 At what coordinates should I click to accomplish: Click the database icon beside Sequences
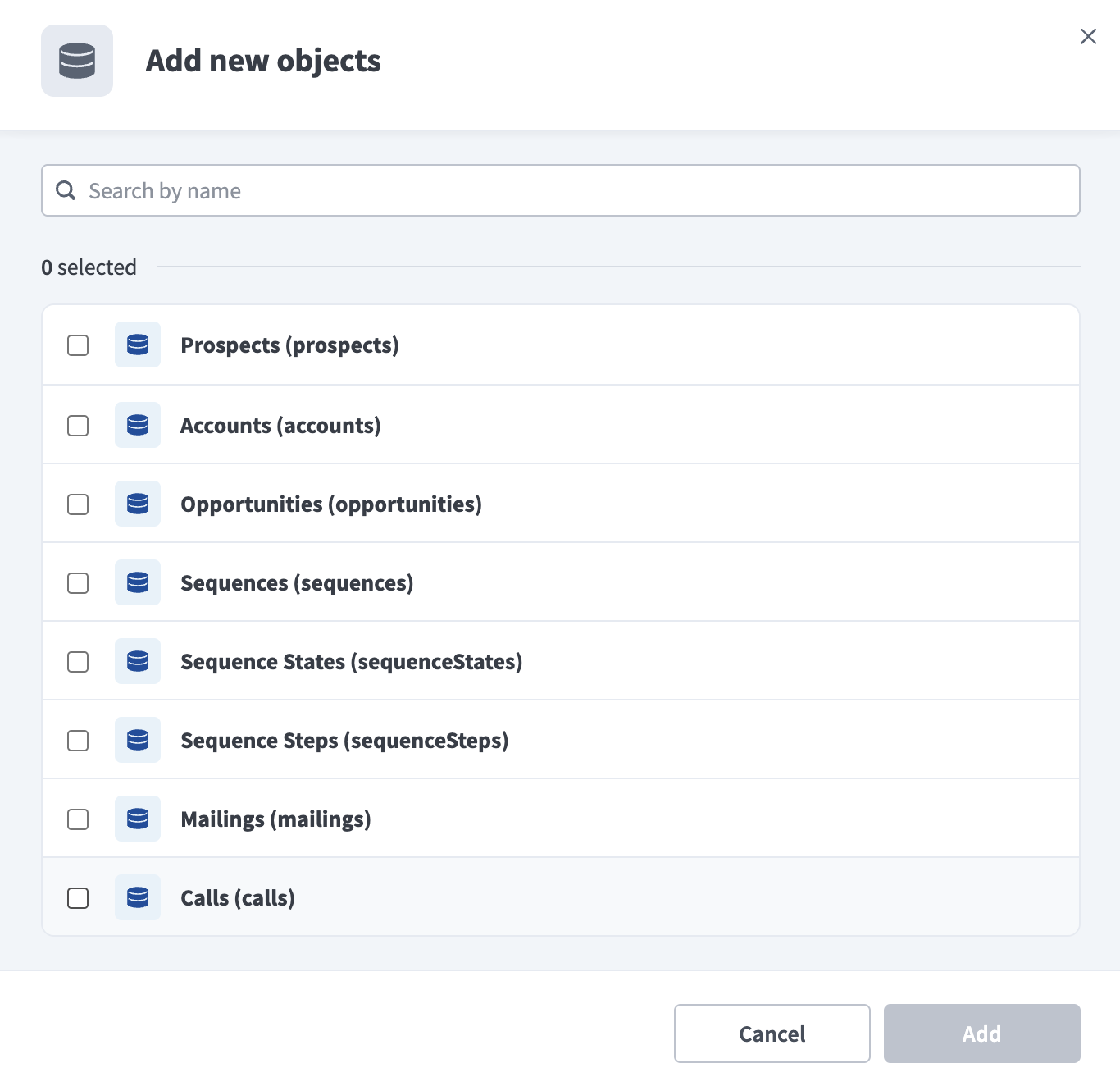[x=138, y=582]
